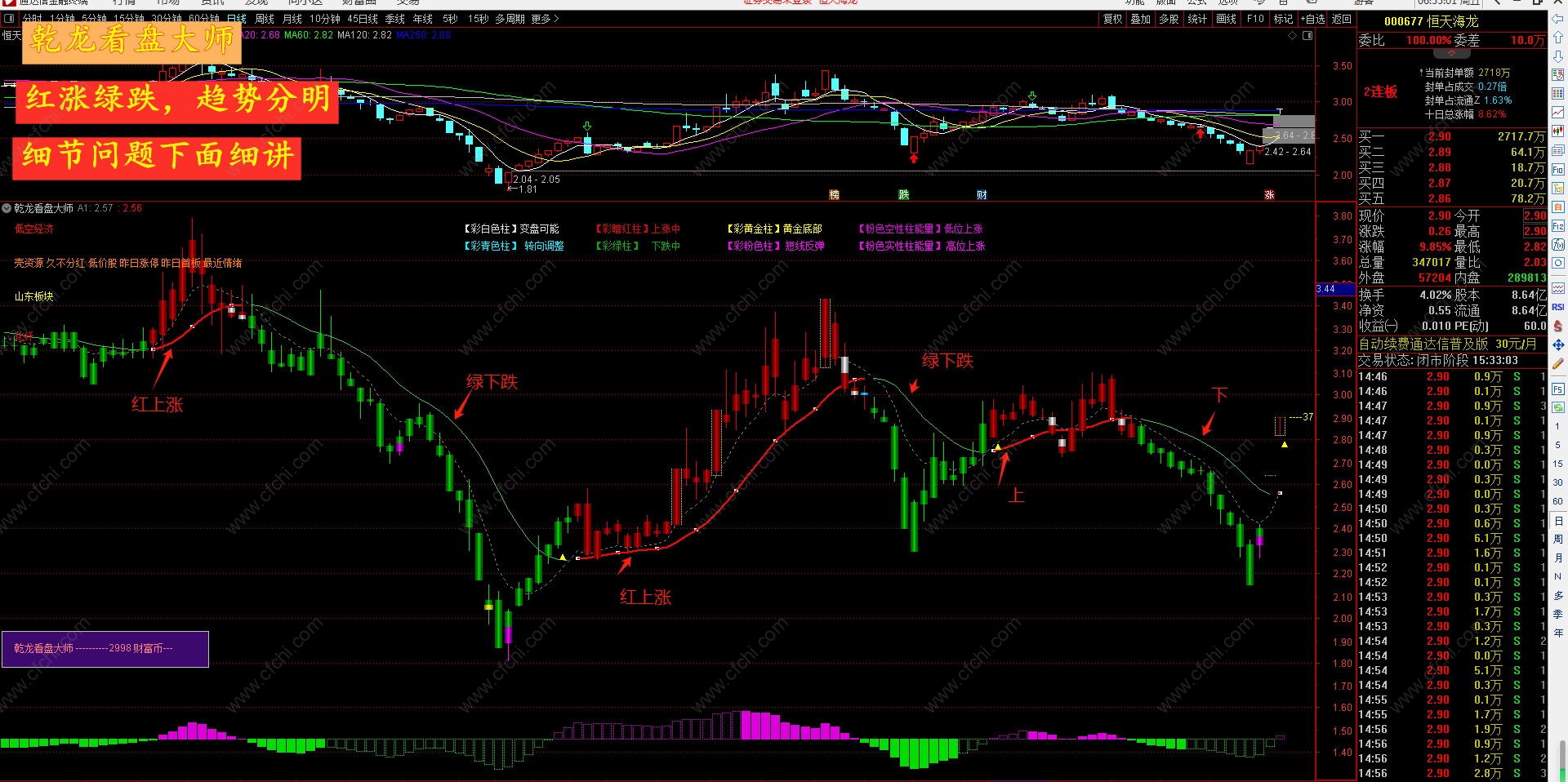Select the 季 quarterly period in sidebar

click(x=1558, y=615)
